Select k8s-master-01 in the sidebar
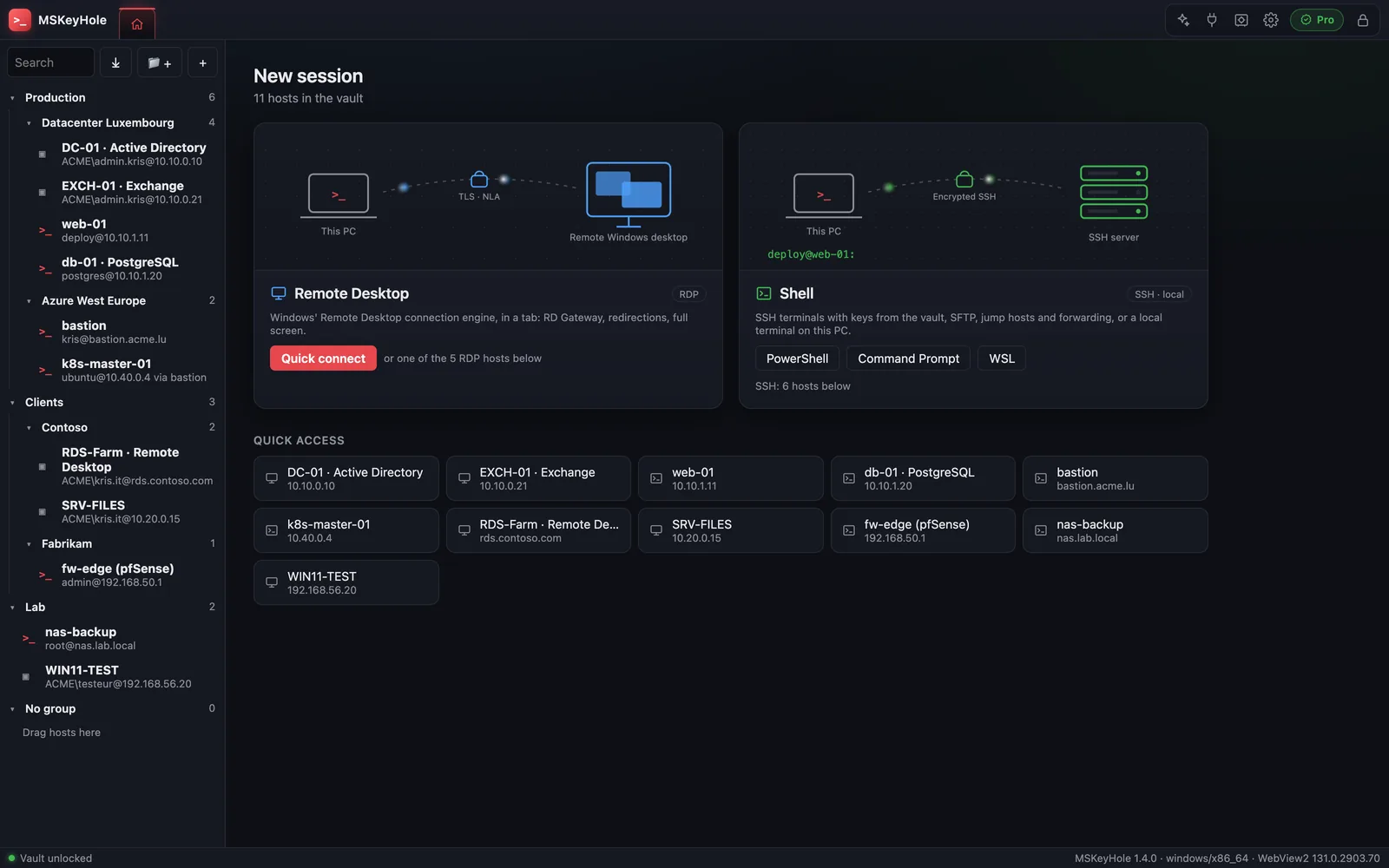This screenshot has height=868, width=1389. [126, 371]
